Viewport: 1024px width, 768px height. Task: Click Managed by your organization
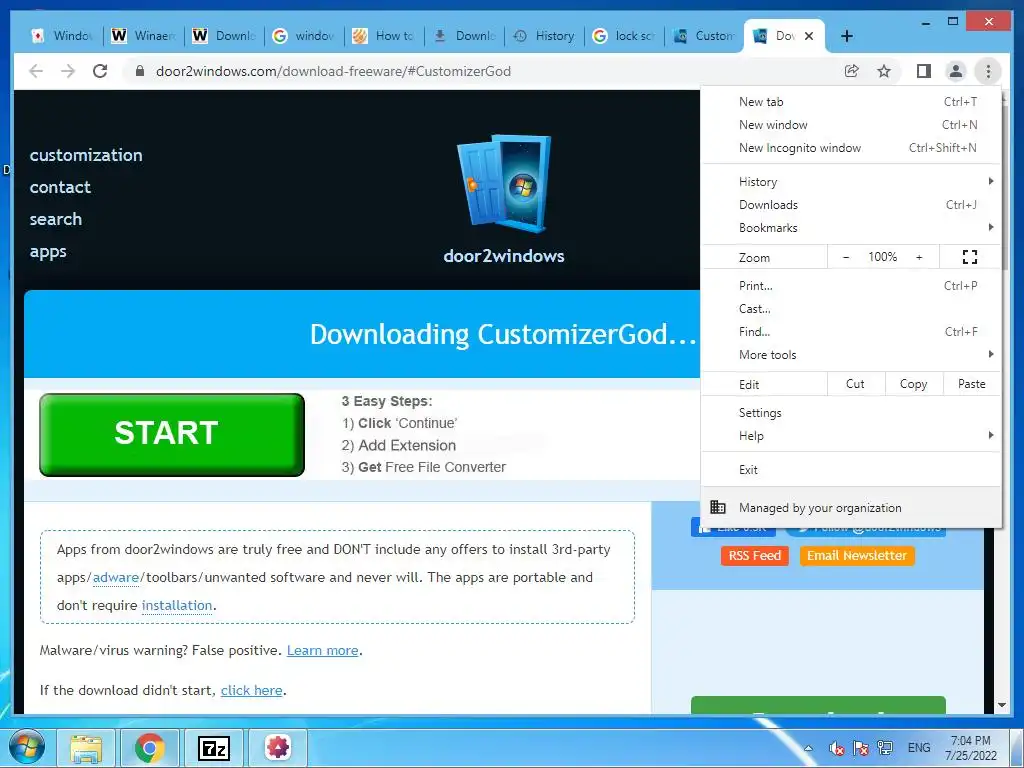coord(850,507)
